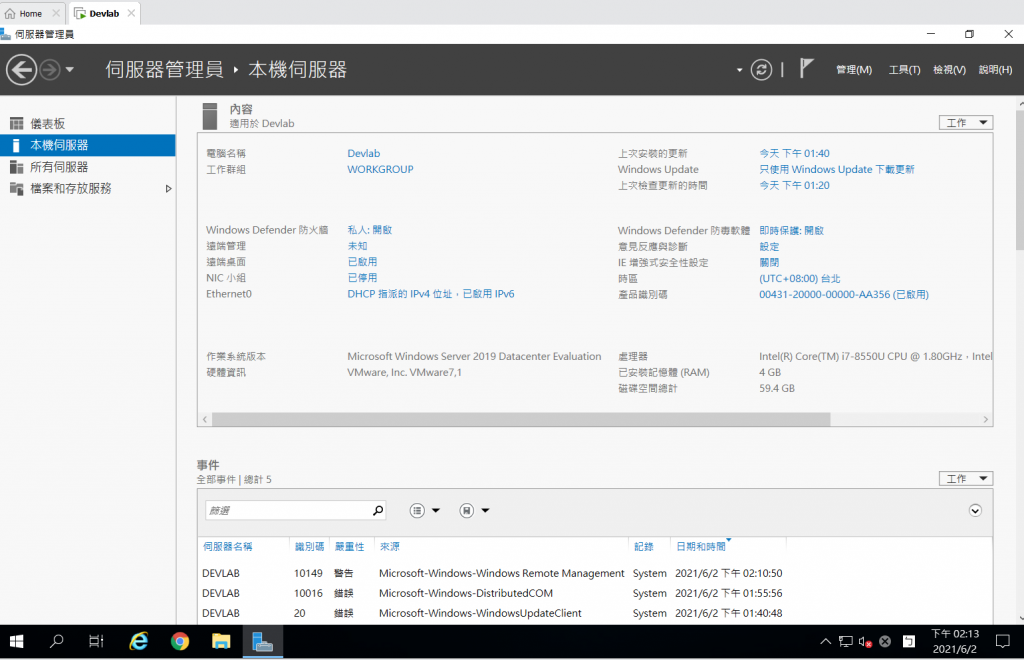Open the 工作 dropdown in 內容 section

click(x=966, y=123)
